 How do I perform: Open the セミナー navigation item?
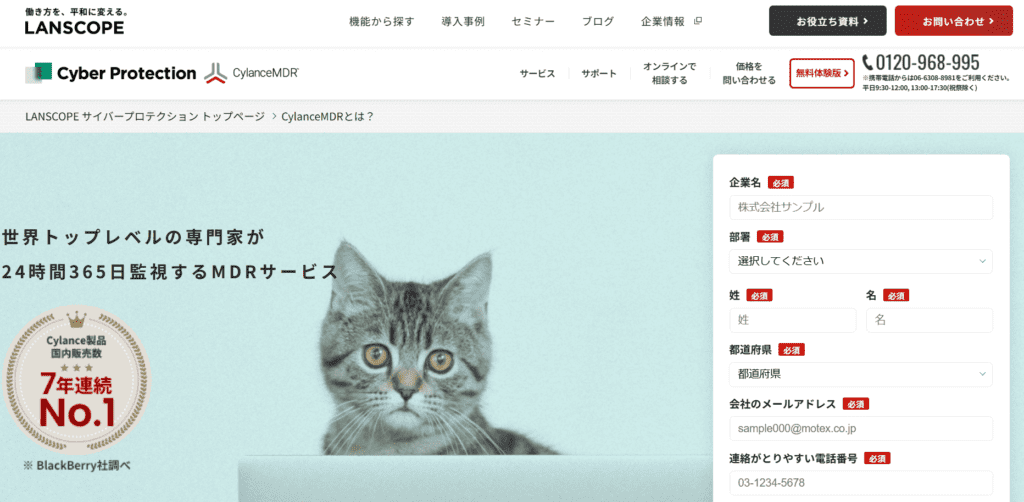click(533, 21)
